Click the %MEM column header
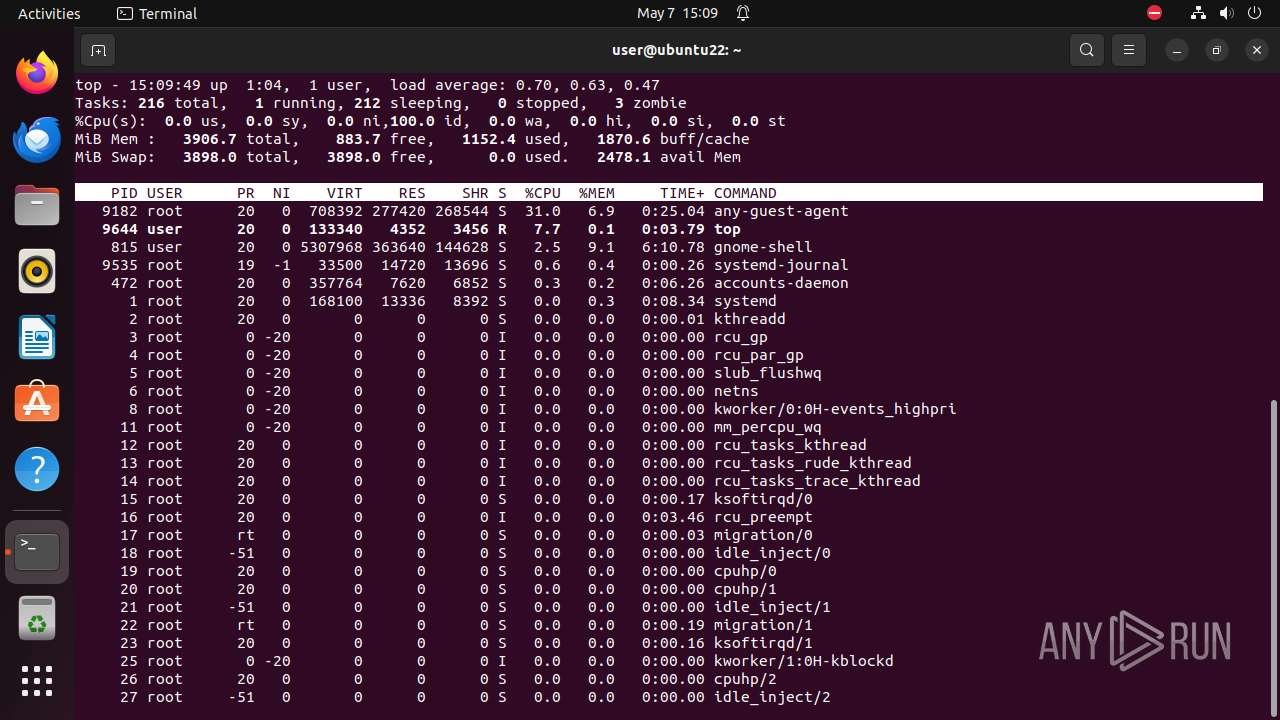The height and width of the screenshot is (720, 1280). click(x=597, y=193)
